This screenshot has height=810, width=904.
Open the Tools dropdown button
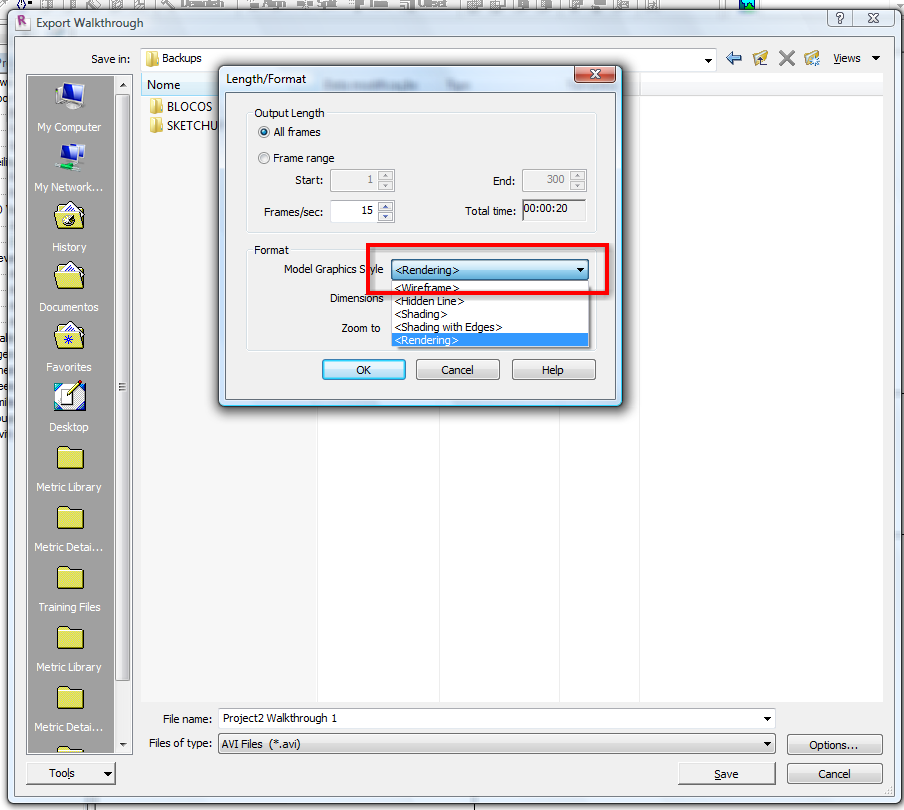(x=71, y=773)
